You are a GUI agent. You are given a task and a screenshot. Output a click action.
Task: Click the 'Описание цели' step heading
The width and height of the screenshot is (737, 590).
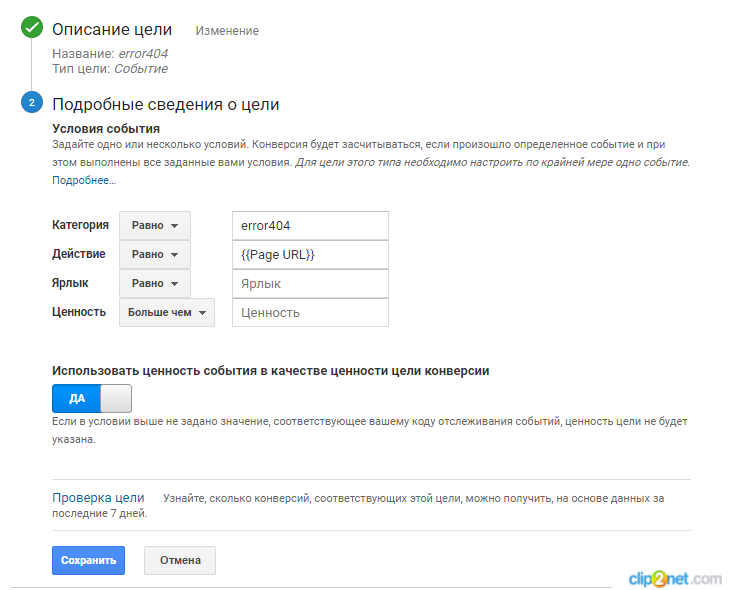[112, 29]
